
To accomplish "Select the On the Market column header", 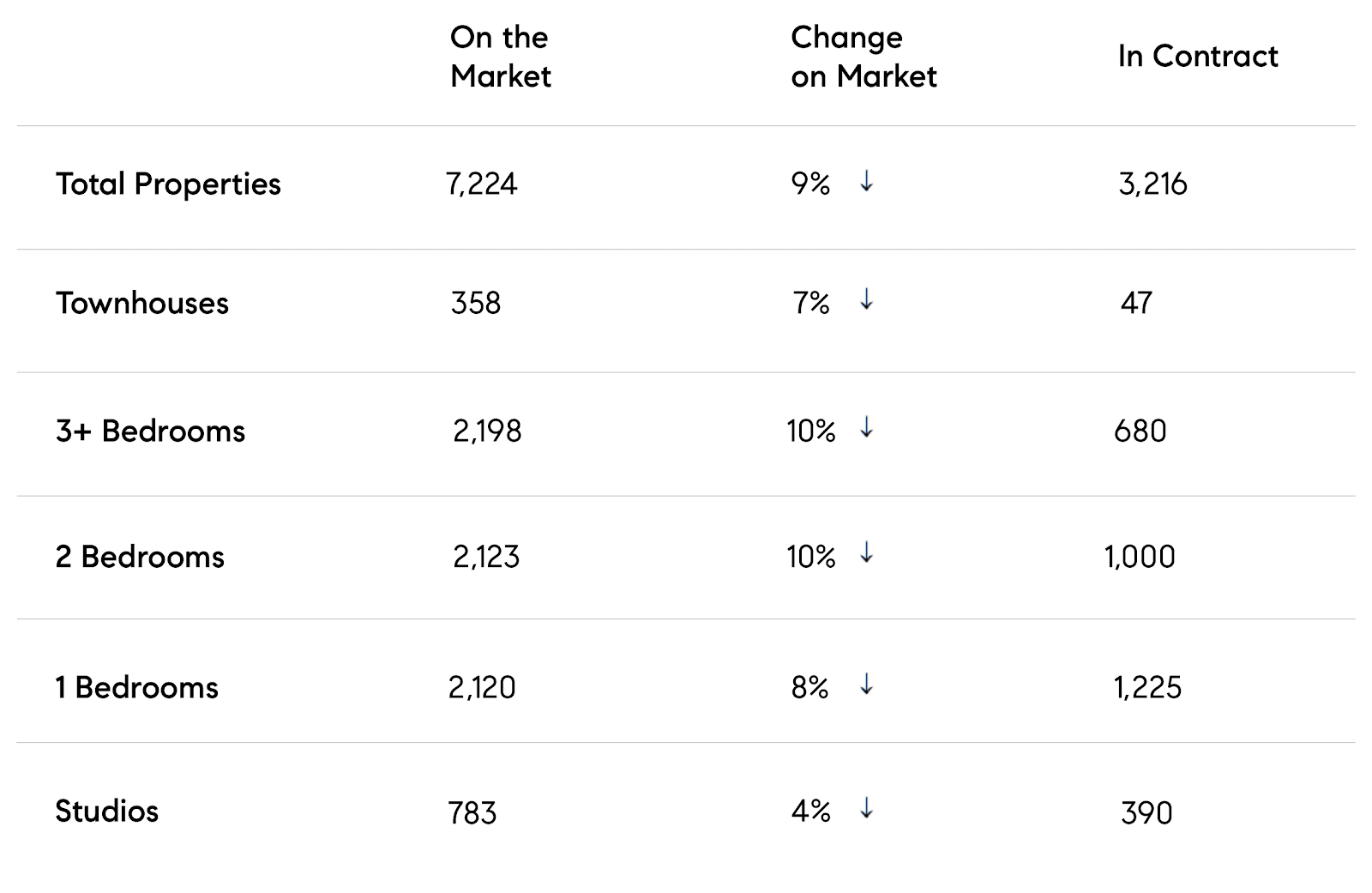I will (x=500, y=57).
